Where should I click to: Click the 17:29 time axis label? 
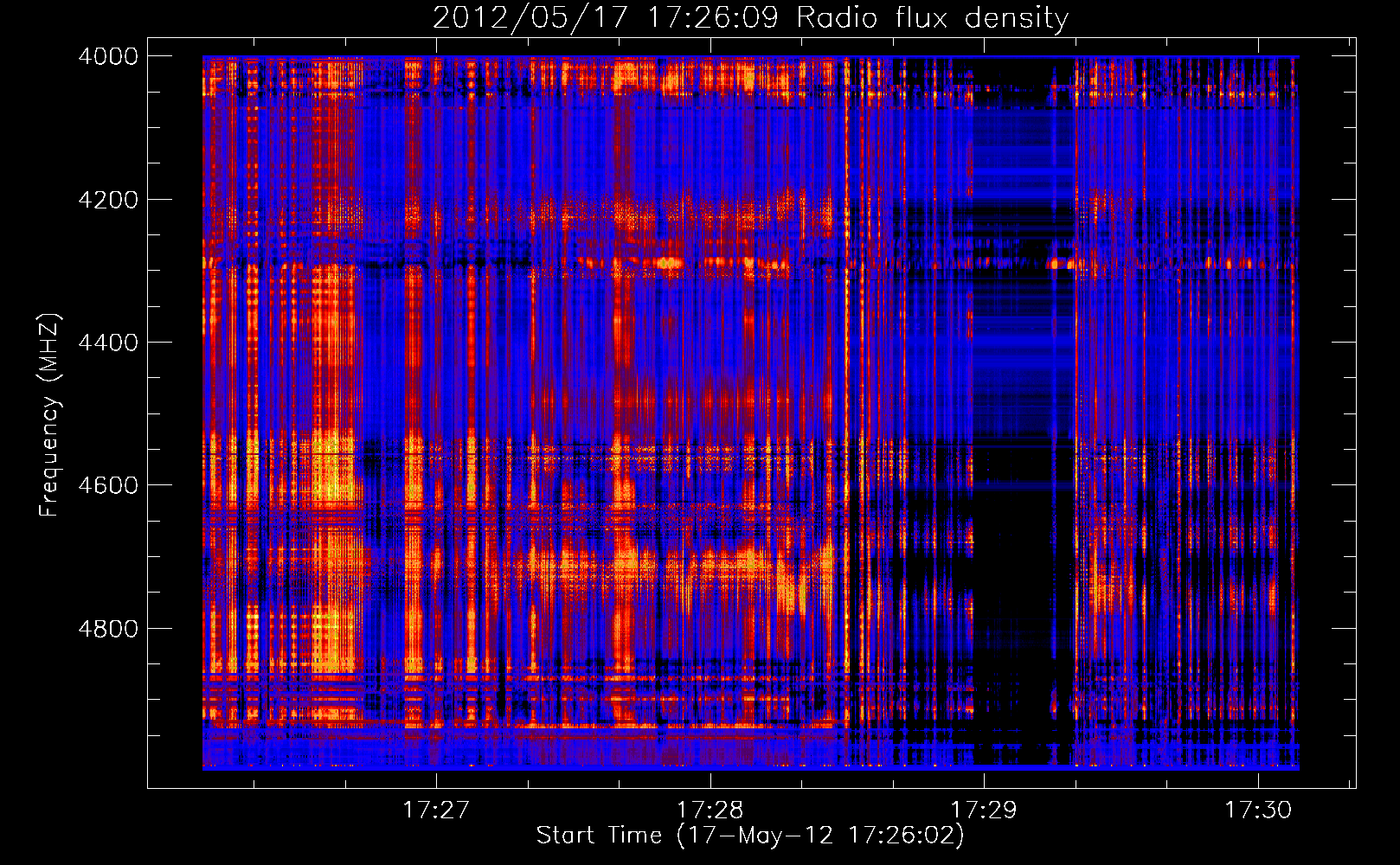(985, 810)
